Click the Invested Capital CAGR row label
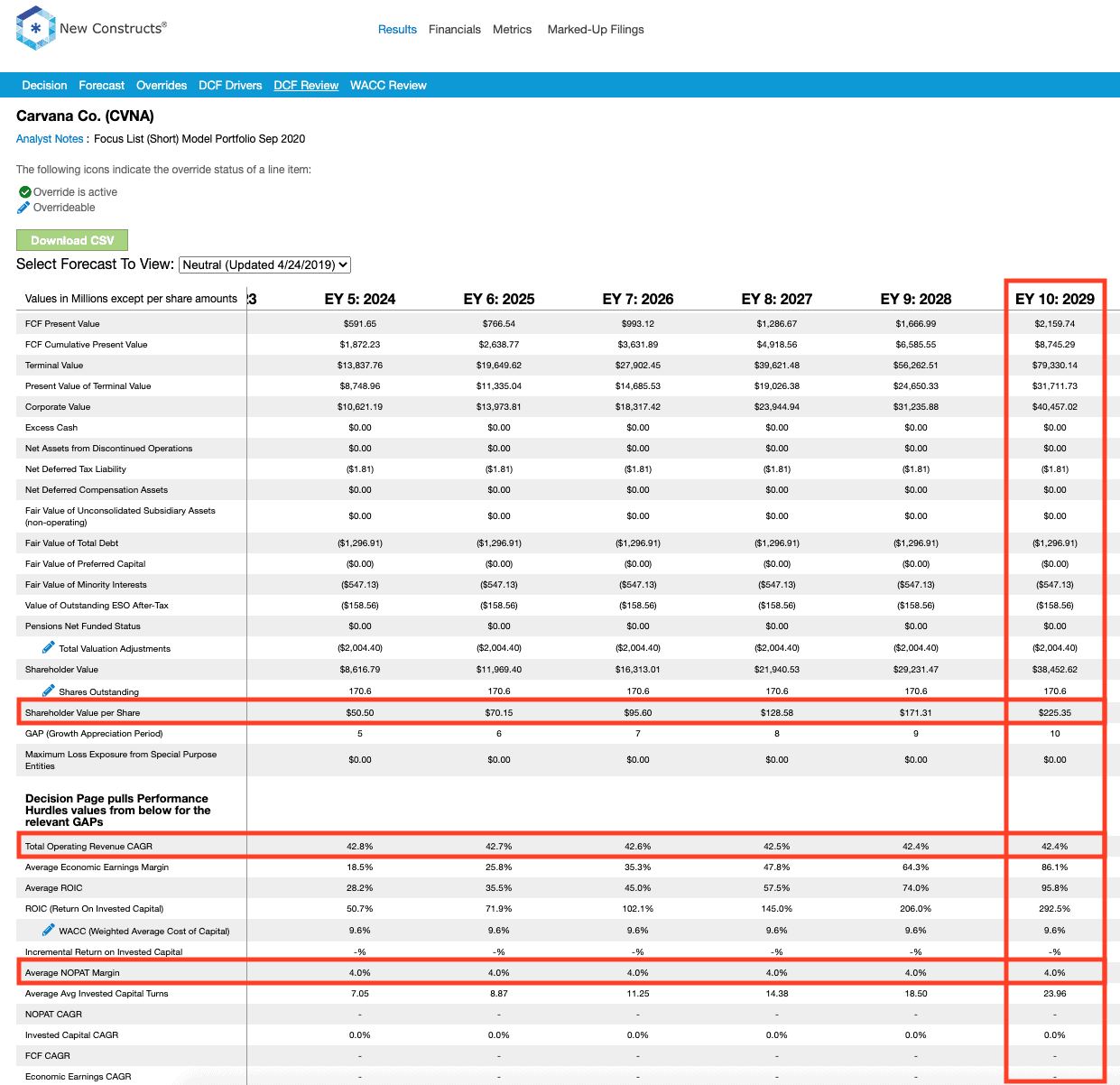Screen dimensions: 1120x1085 [x=72, y=1035]
